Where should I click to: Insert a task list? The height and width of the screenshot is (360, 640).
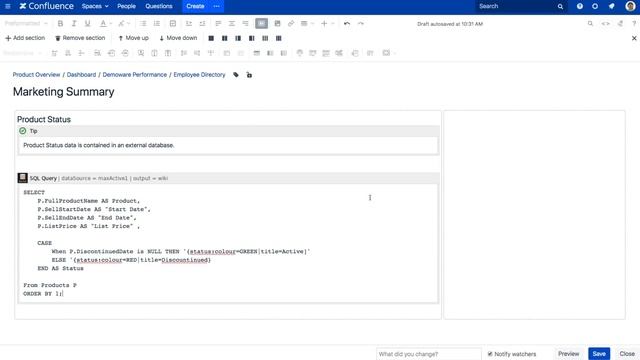(x=173, y=24)
